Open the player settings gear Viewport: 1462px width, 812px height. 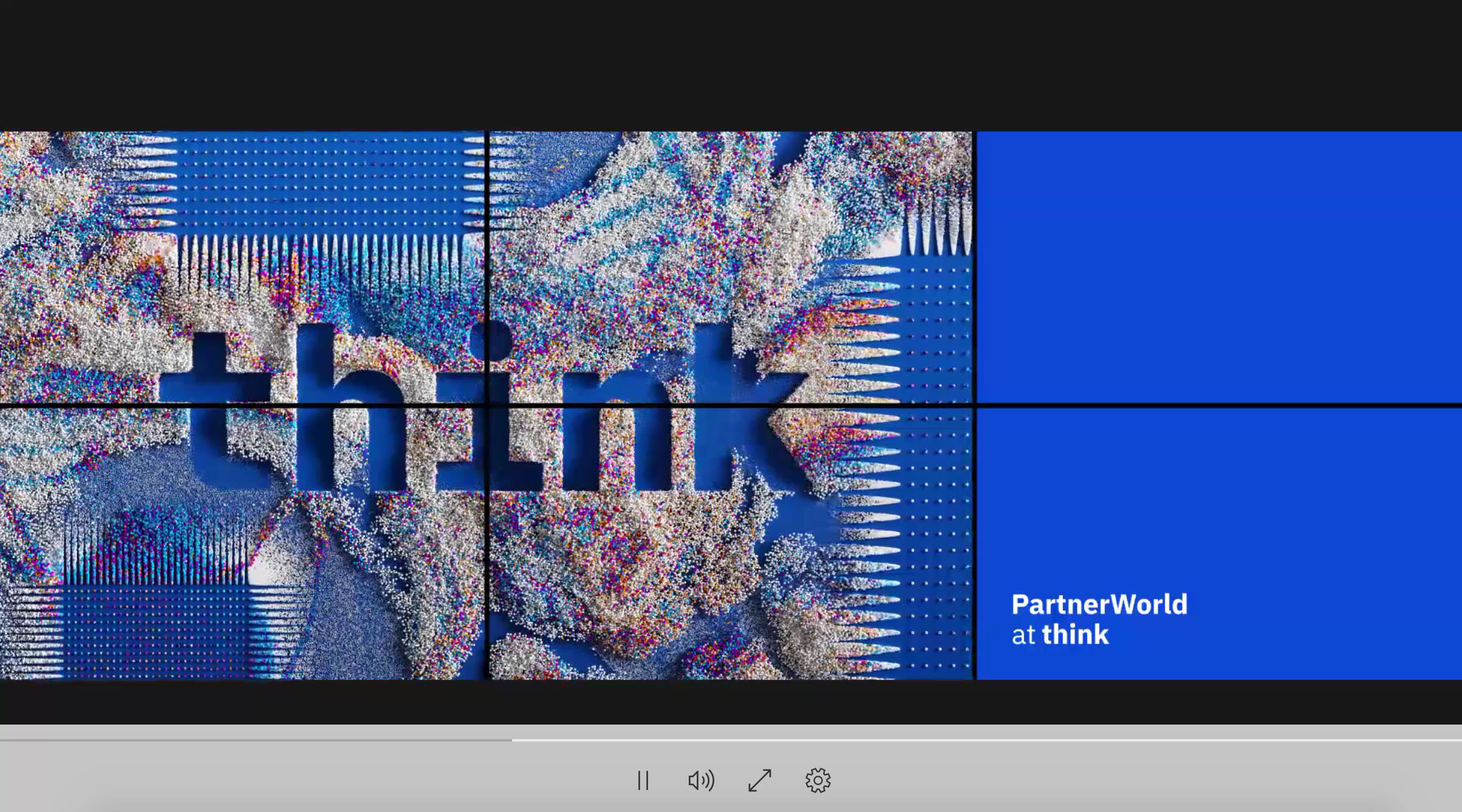point(818,780)
